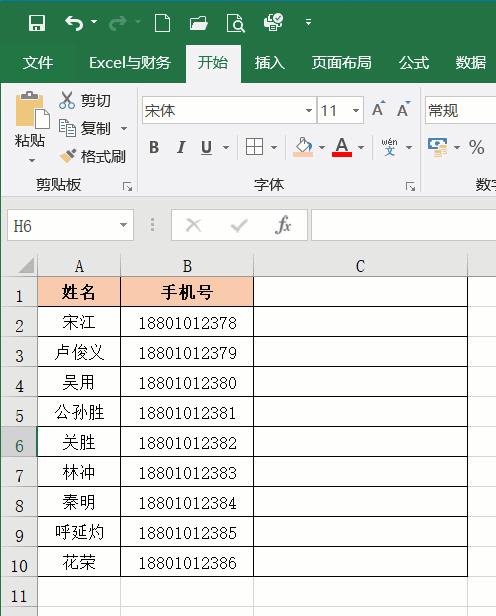Click the red Font Color button
The width and height of the screenshot is (496, 616).
(x=342, y=147)
